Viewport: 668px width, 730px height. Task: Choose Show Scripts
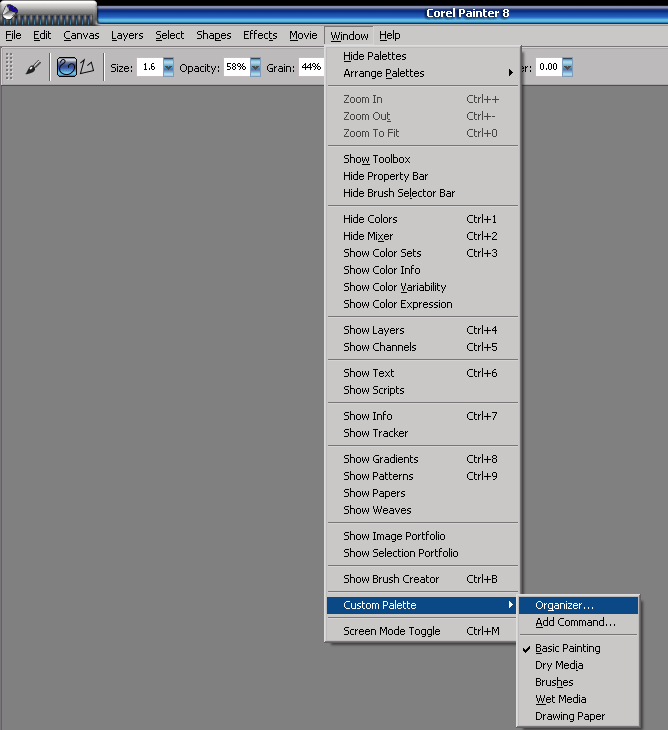point(423,390)
